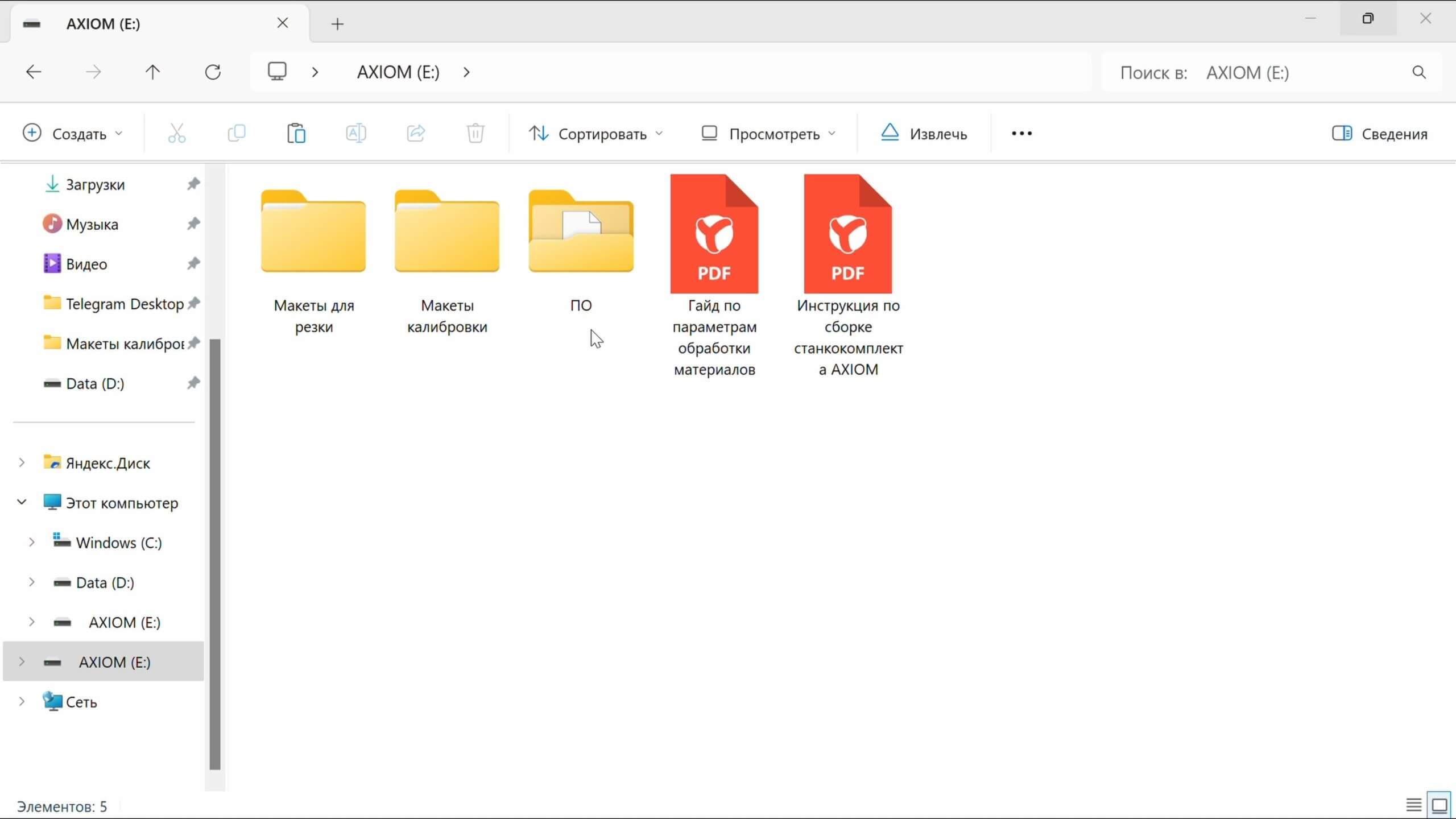Open the Создать new item menu
1456x819 pixels.
tap(72, 134)
